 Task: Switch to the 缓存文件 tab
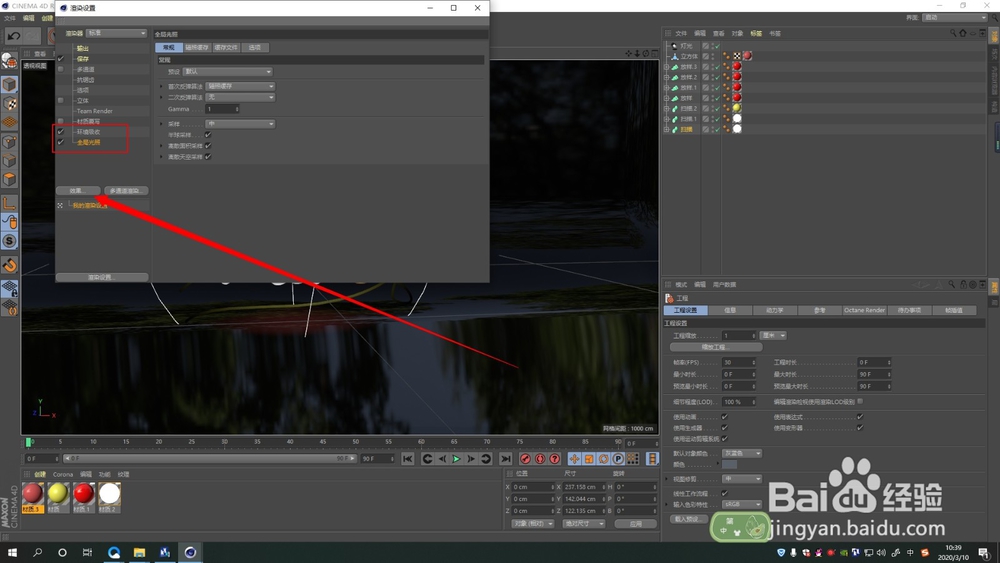pyautogui.click(x=226, y=47)
